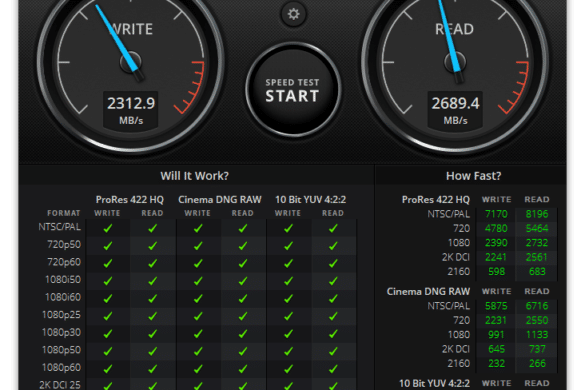
Task: Click the Cinema DNG 720 write value 2231
Action: (496, 320)
